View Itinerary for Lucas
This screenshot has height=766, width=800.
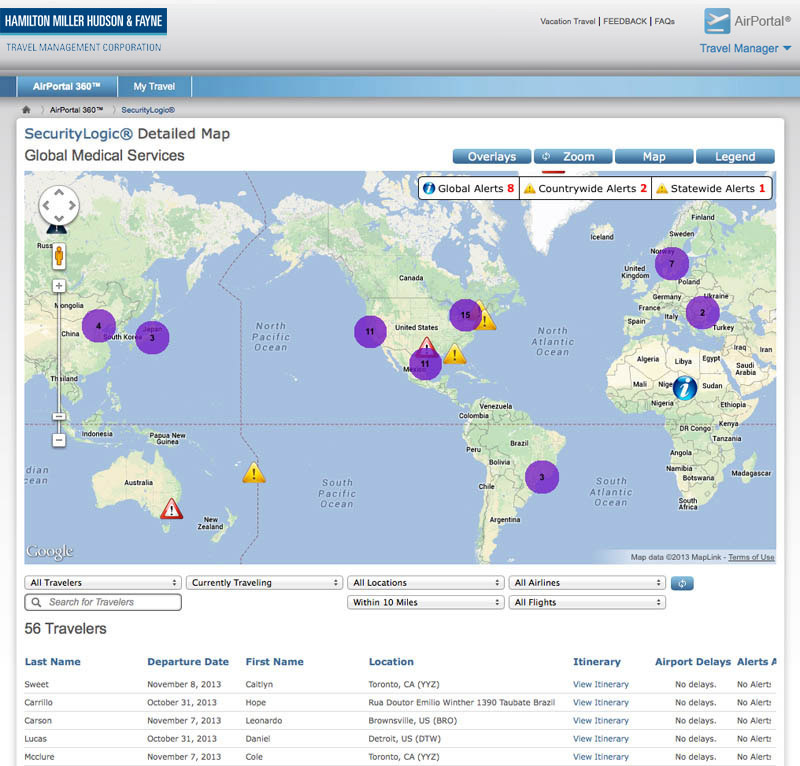(x=601, y=738)
